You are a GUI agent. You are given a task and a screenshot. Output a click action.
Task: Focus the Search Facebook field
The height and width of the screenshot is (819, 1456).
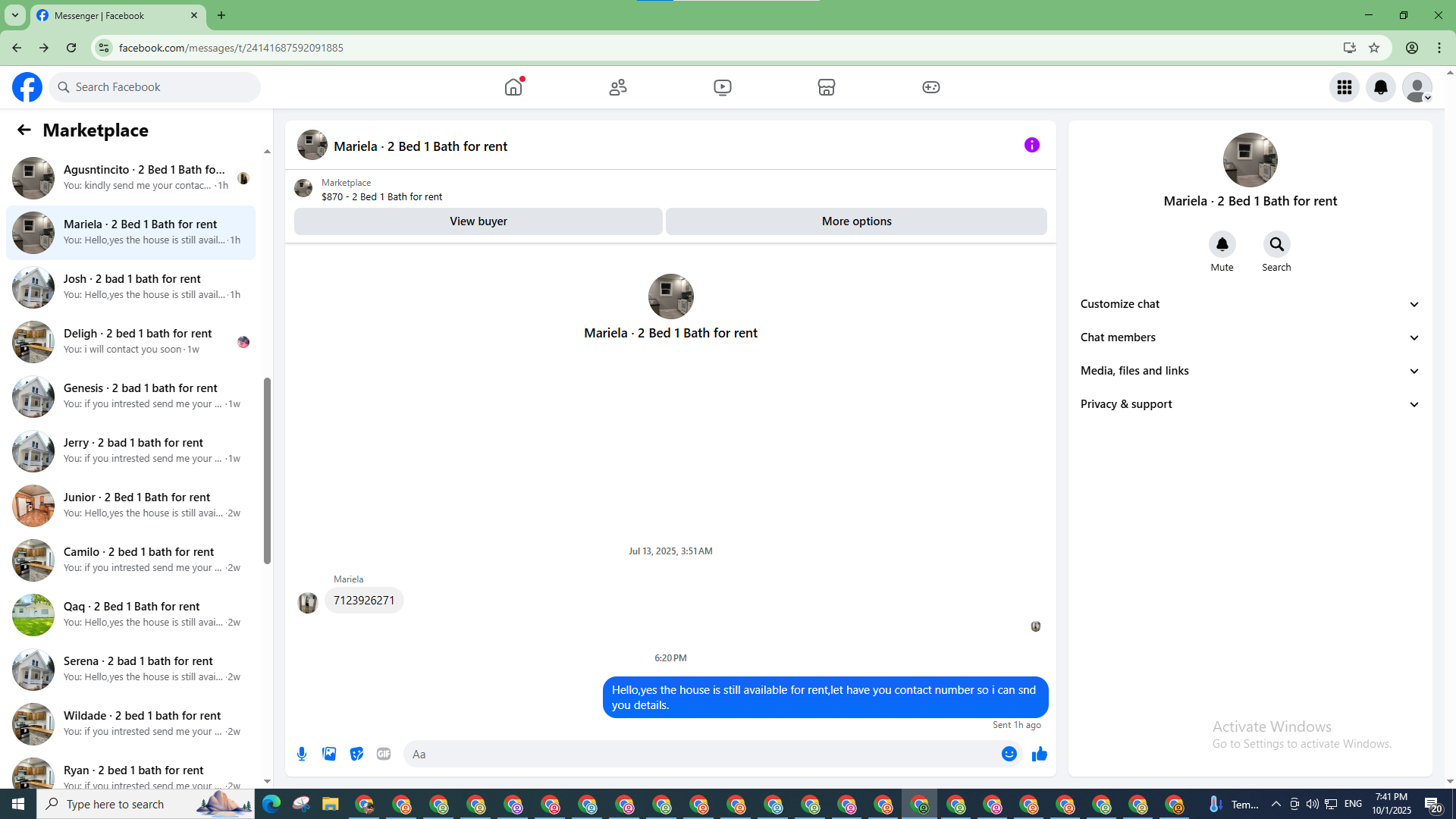[x=155, y=87]
